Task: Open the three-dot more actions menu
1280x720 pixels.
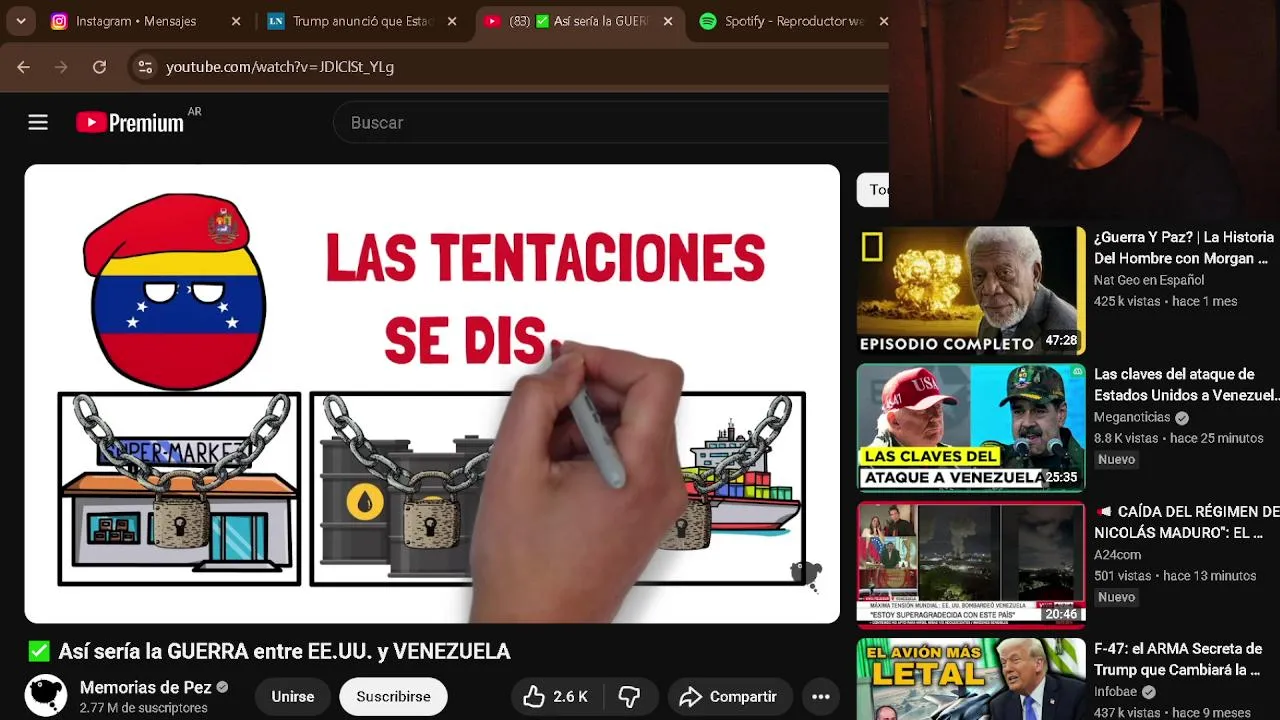Action: click(x=821, y=696)
